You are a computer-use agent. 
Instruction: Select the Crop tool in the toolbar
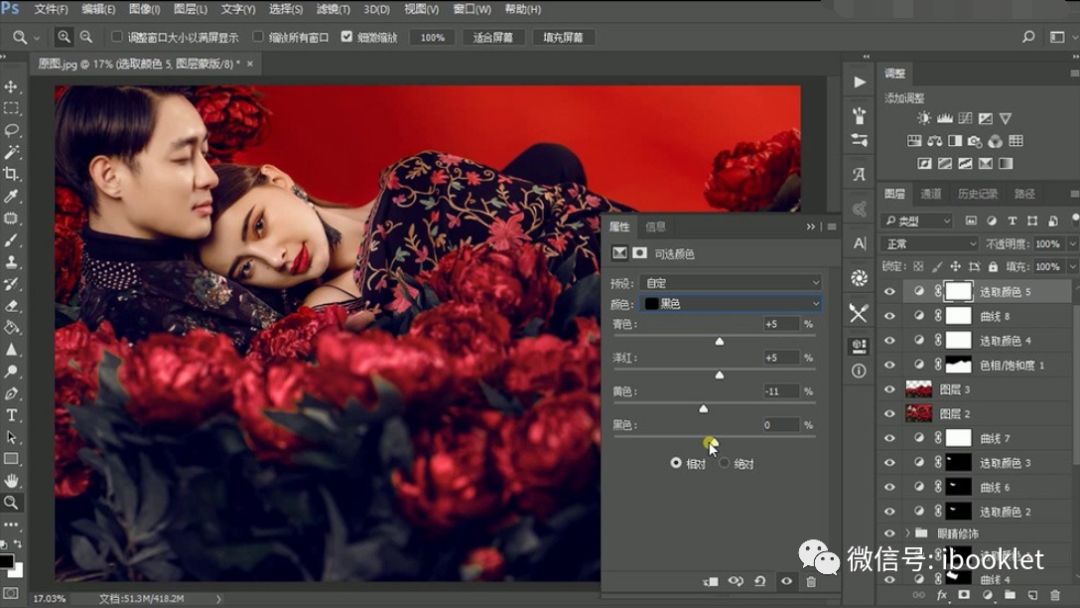(x=12, y=174)
